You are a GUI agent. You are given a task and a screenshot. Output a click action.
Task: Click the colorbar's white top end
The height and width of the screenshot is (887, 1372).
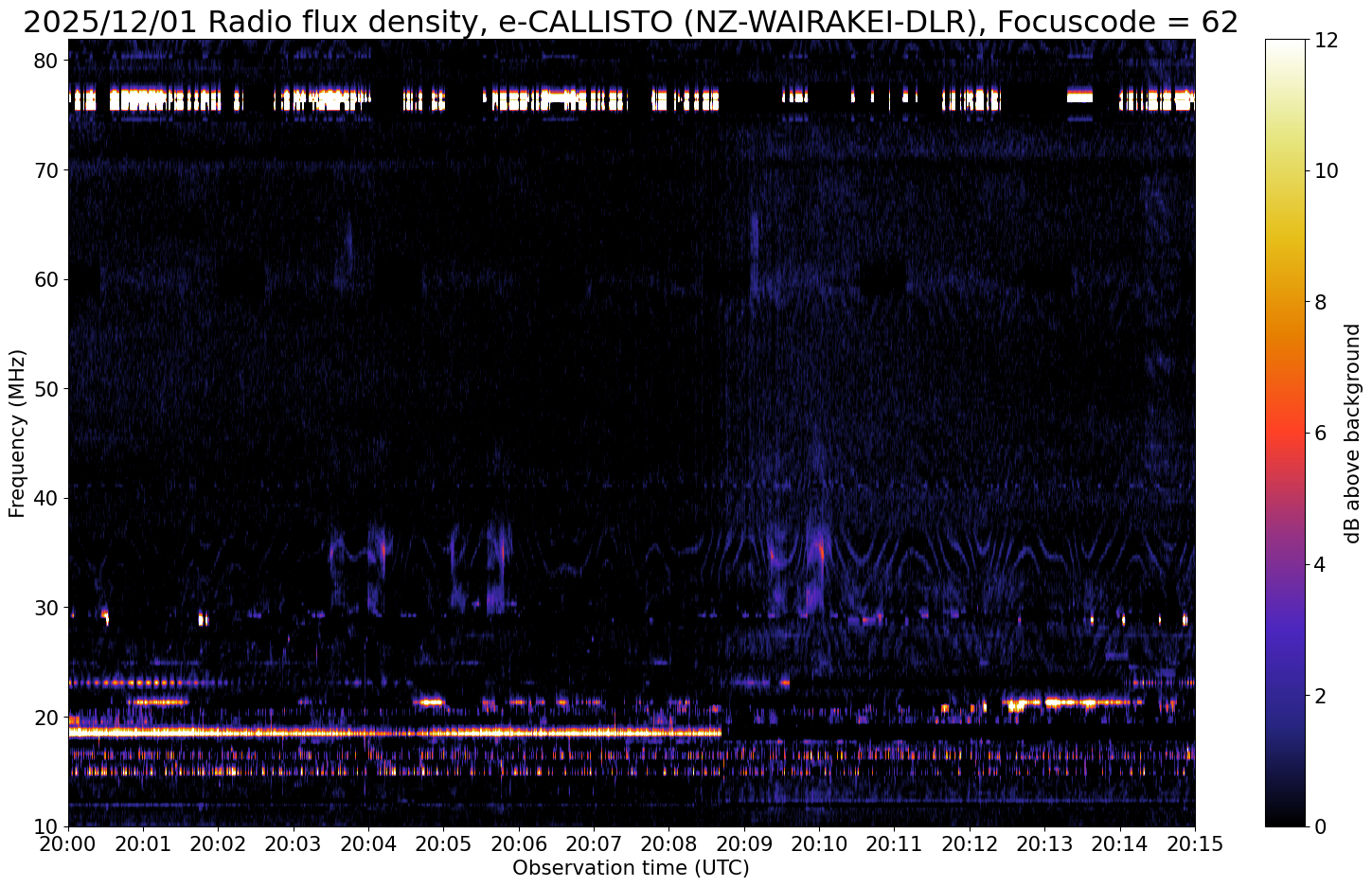click(x=1285, y=44)
